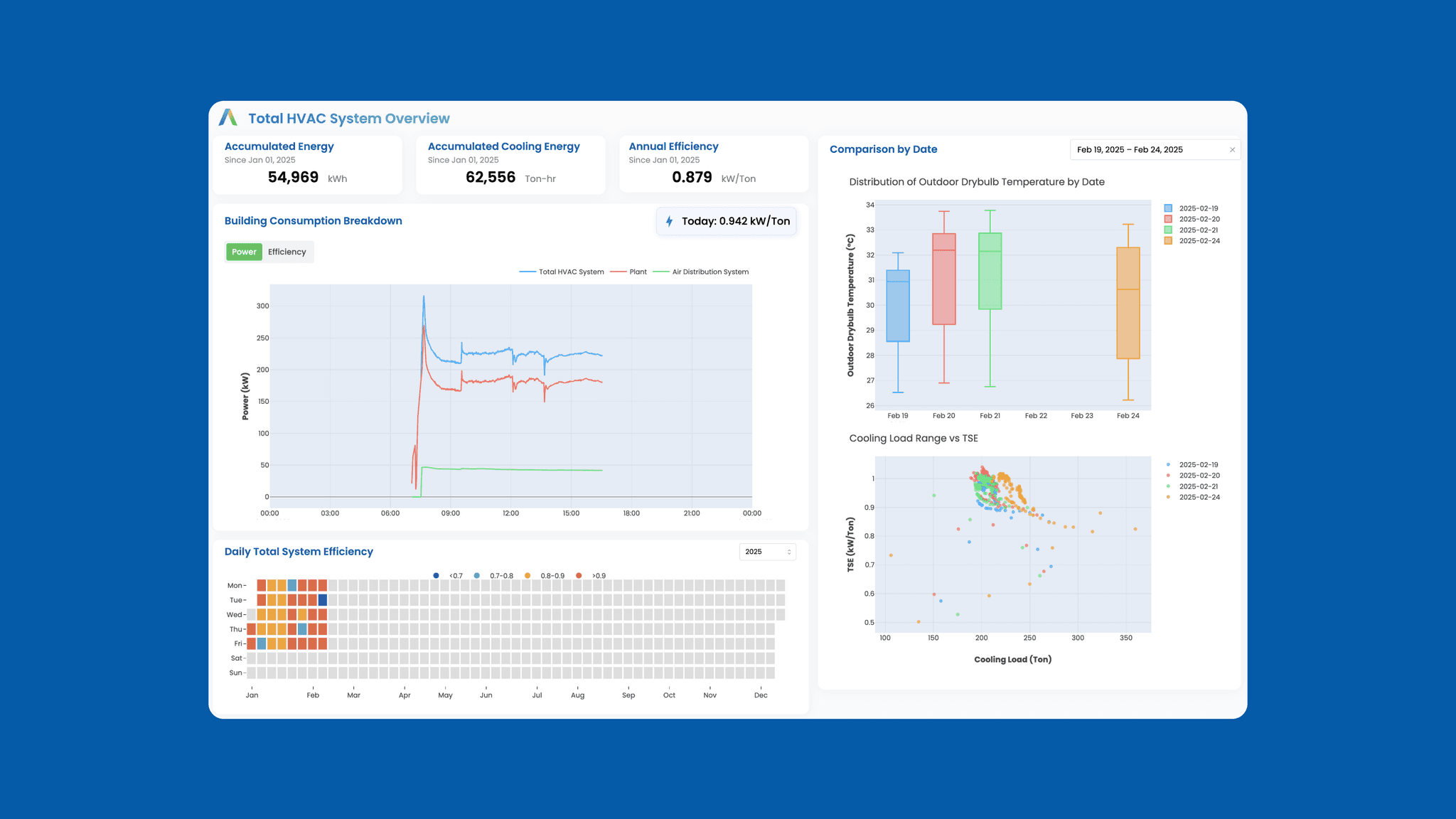1456x819 pixels.
Task: Switch to the Efficiency tab
Action: click(x=287, y=252)
